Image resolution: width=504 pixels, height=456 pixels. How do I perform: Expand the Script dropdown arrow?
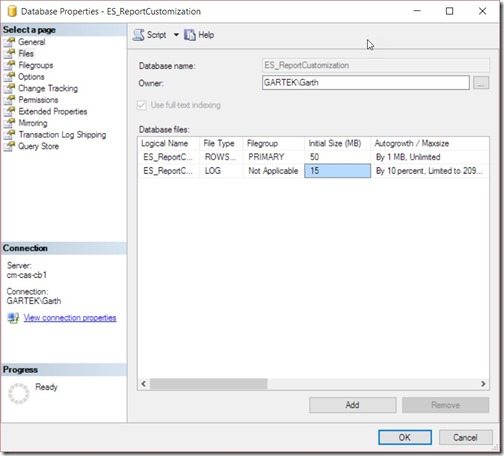(x=176, y=35)
